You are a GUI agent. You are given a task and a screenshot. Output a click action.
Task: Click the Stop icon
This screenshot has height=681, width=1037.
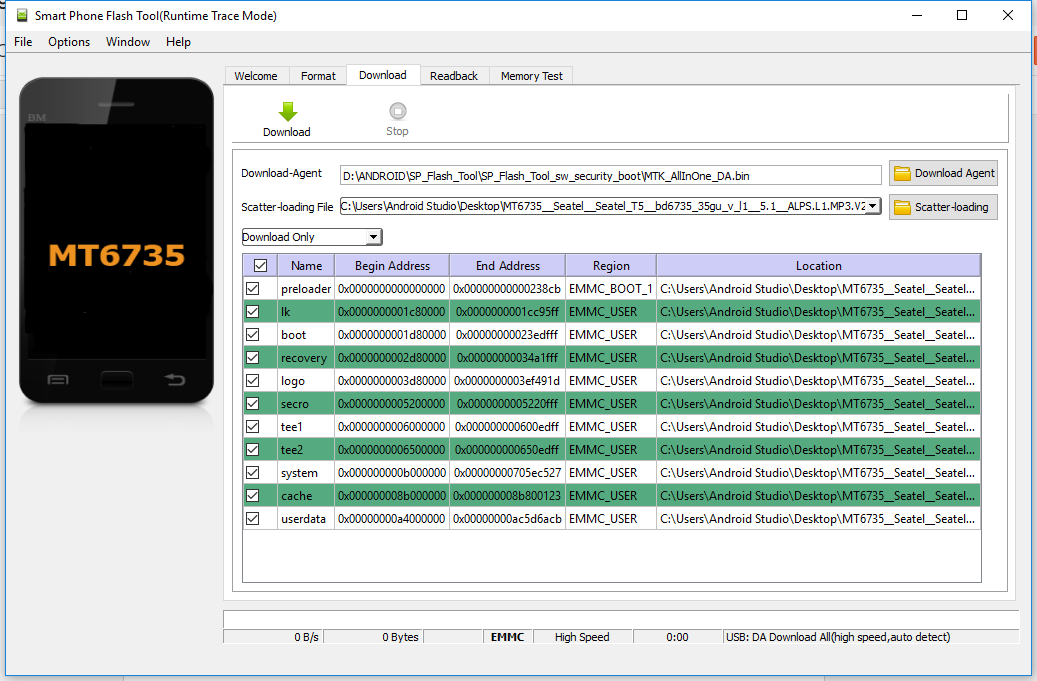[x=396, y=112]
